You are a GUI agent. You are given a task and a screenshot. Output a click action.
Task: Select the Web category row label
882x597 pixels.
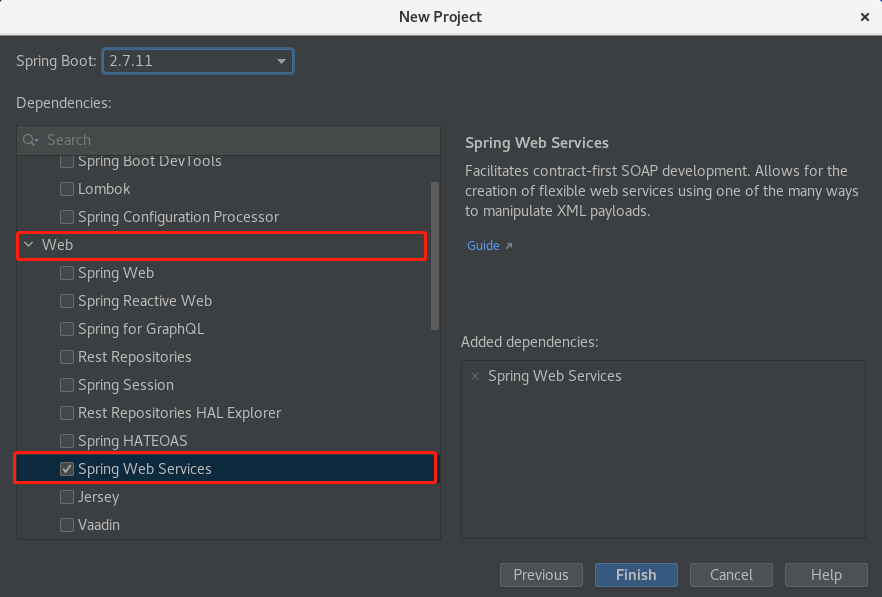pyautogui.click(x=57, y=245)
